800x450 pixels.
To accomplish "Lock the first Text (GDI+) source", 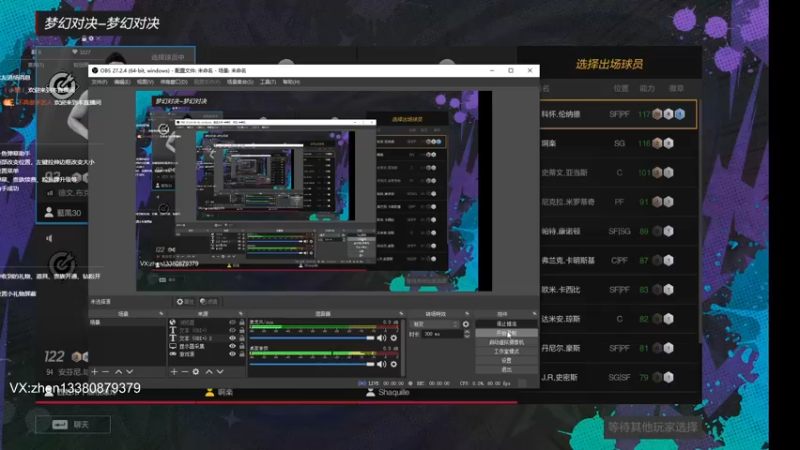I will pos(242,330).
